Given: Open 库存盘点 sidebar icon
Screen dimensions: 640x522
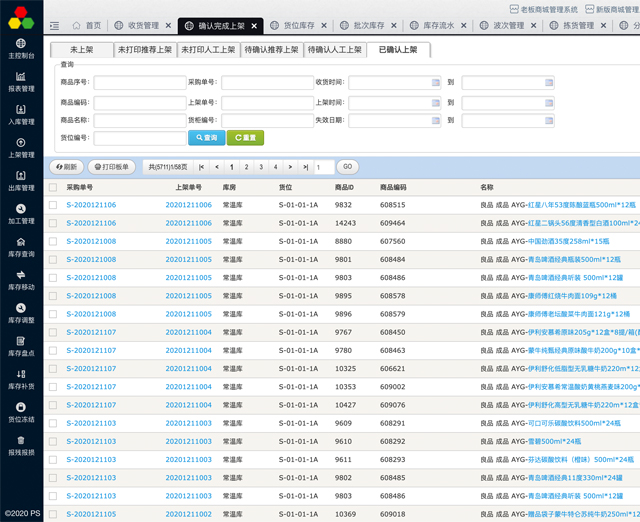Looking at the screenshot, I should coord(21,346).
